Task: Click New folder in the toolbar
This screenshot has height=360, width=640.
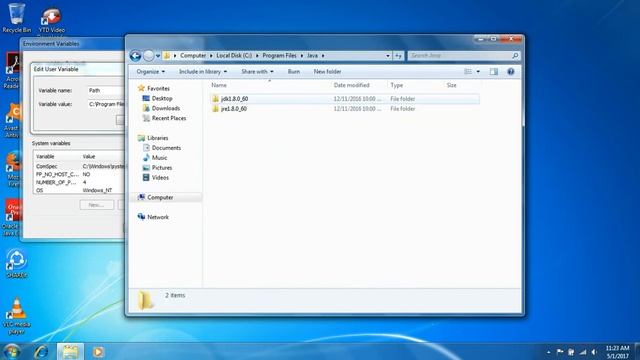Action: [327, 72]
